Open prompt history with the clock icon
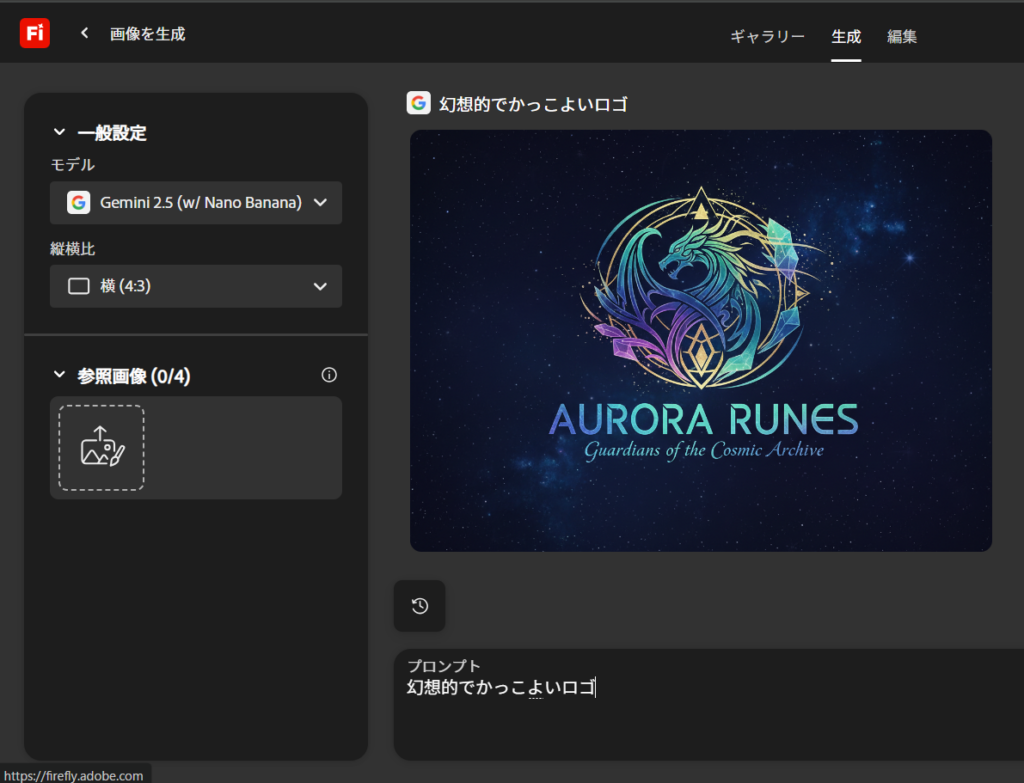The image size is (1024, 783). pyautogui.click(x=419, y=606)
